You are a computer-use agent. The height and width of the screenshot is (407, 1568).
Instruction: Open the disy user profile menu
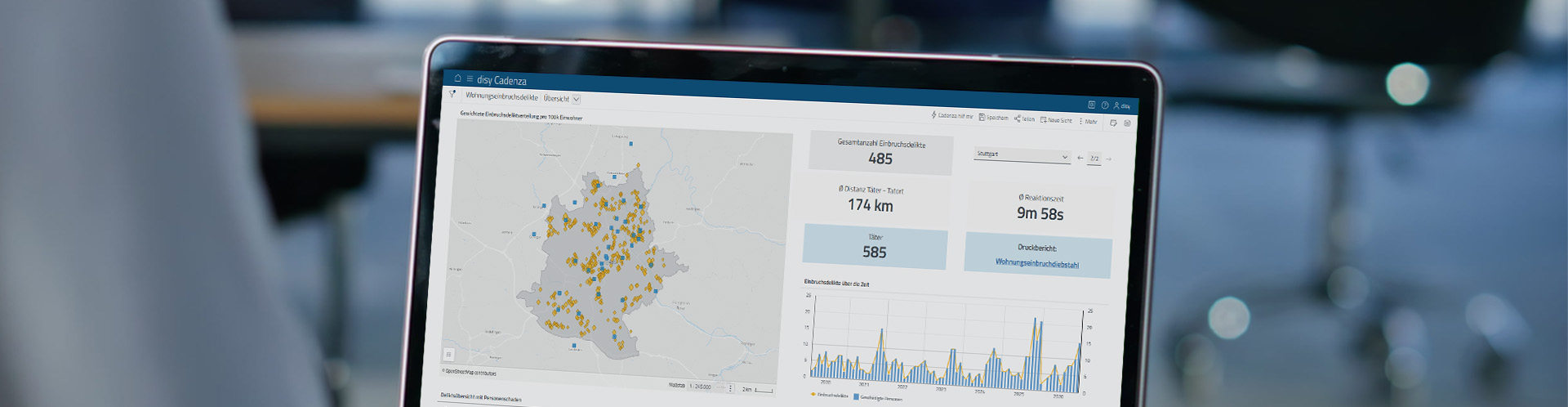(1121, 106)
